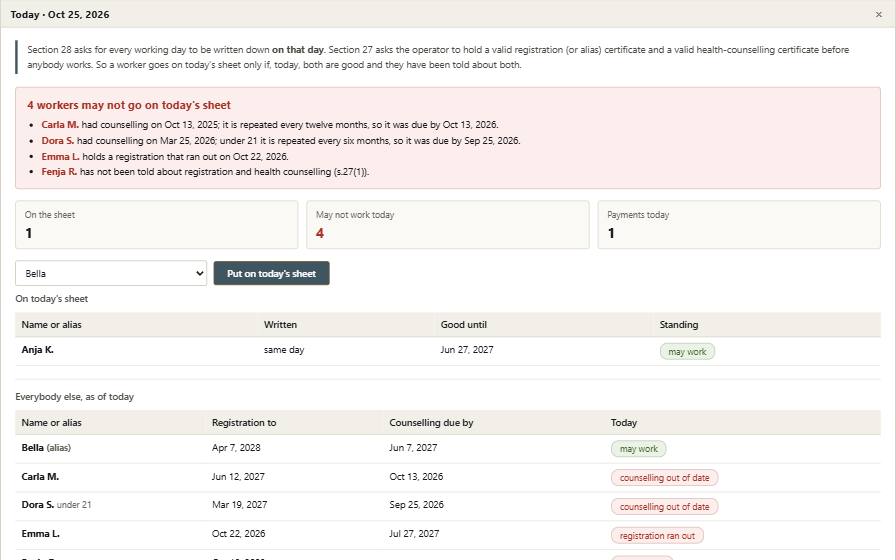Viewport: 896px width, 560px height.
Task: Select the 'On the sheet' summary card
Action: (x=157, y=225)
